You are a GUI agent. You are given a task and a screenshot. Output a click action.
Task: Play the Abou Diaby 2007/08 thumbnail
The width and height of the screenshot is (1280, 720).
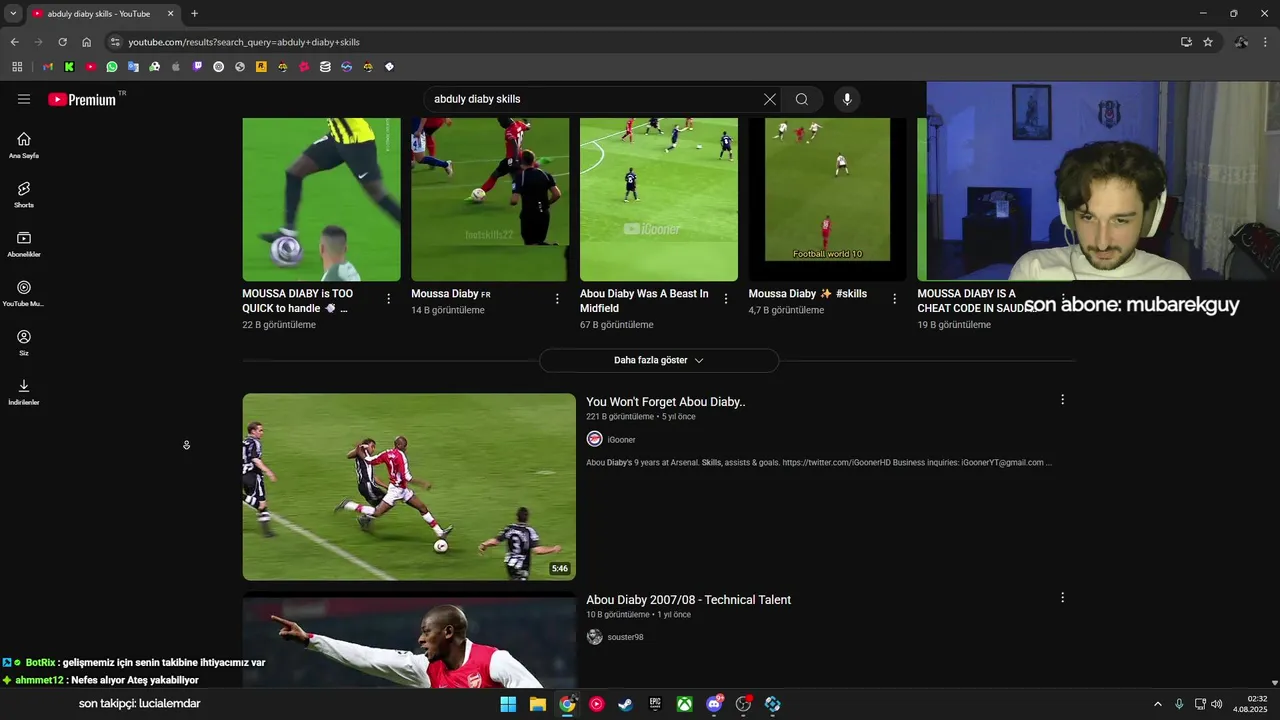pyautogui.click(x=409, y=640)
